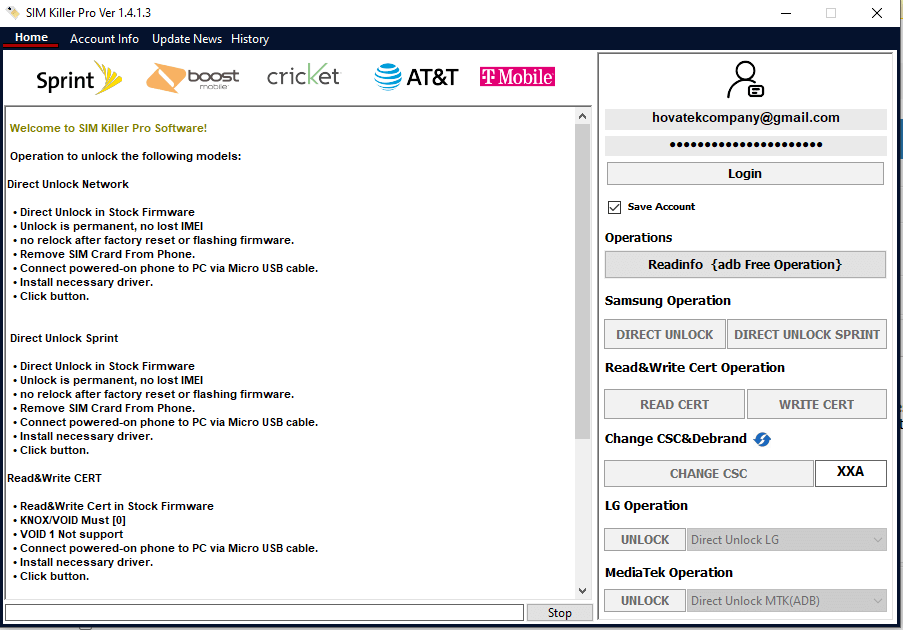Click the MediaTek Operation UNLOCK button
The width and height of the screenshot is (903, 630).
coord(644,601)
